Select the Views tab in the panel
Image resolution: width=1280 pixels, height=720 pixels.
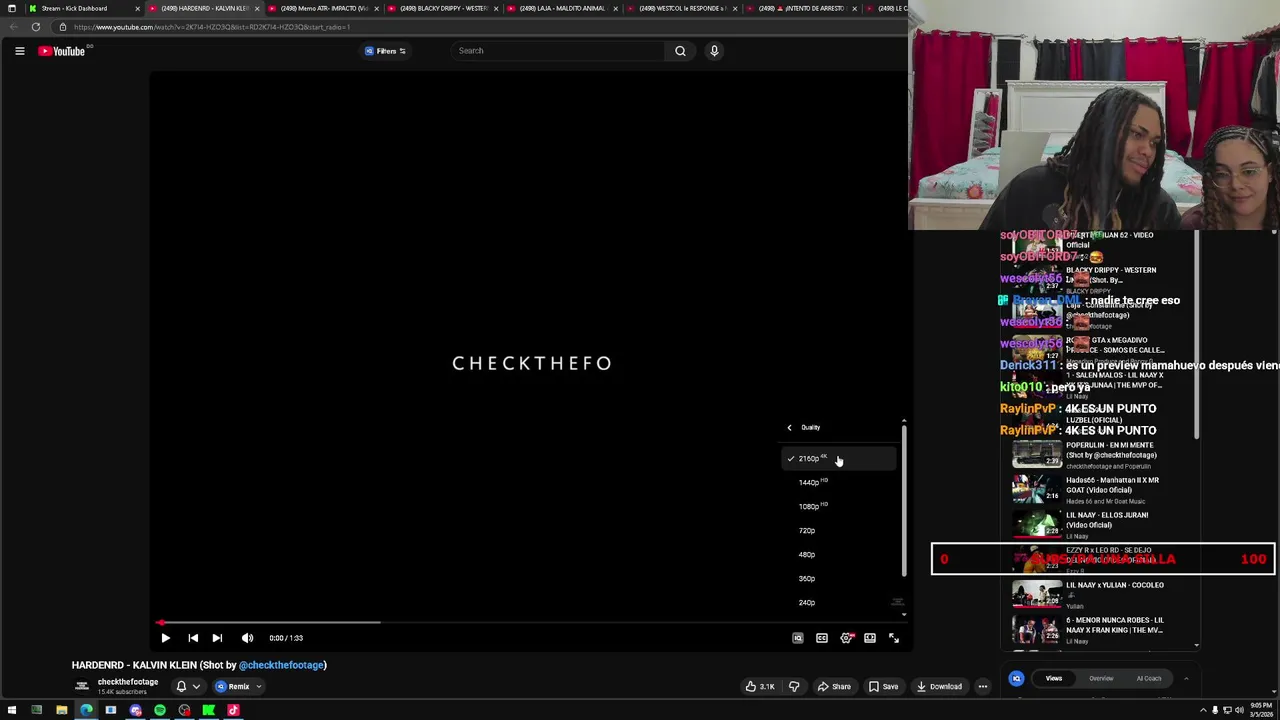pos(1054,679)
